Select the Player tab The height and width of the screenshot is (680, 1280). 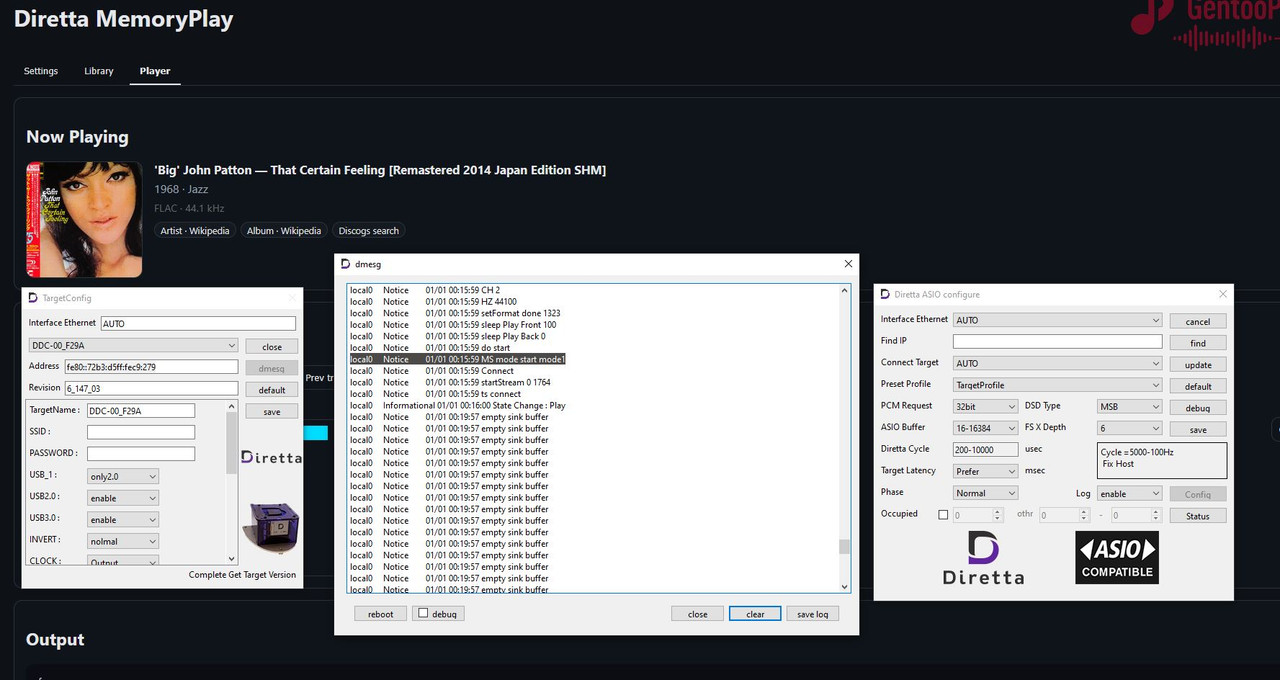point(155,71)
